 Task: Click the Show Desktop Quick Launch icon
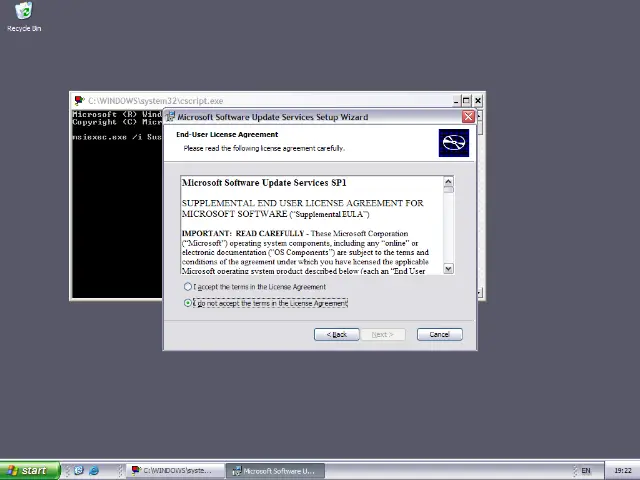pos(78,470)
